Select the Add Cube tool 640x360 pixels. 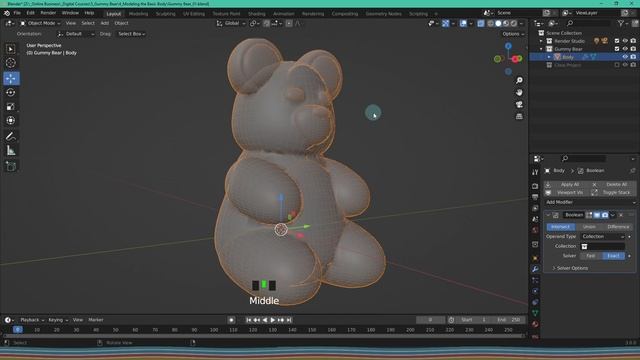coord(11,166)
